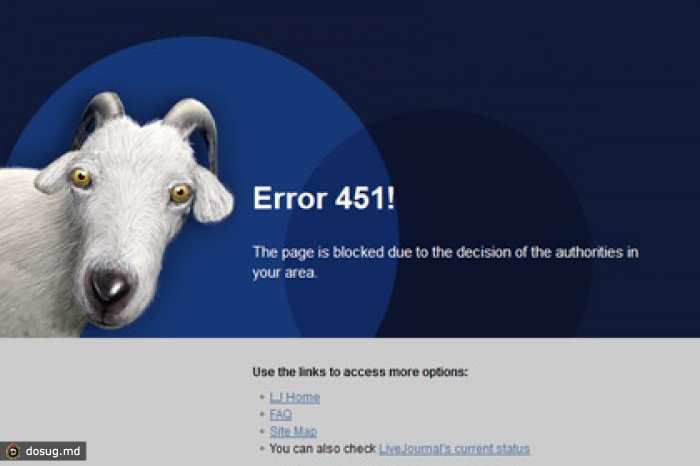
Task: Open the LJ Home link
Action: click(294, 397)
